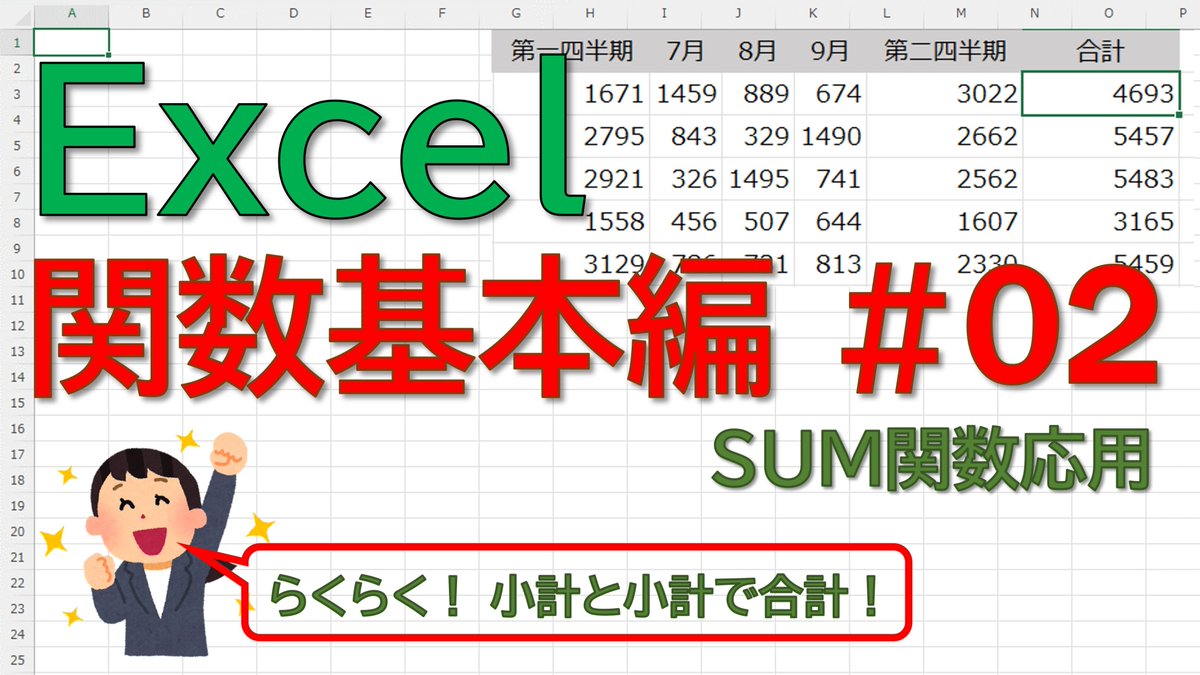The width and height of the screenshot is (1200, 675).
Task: Select column I header
Action: tap(663, 14)
